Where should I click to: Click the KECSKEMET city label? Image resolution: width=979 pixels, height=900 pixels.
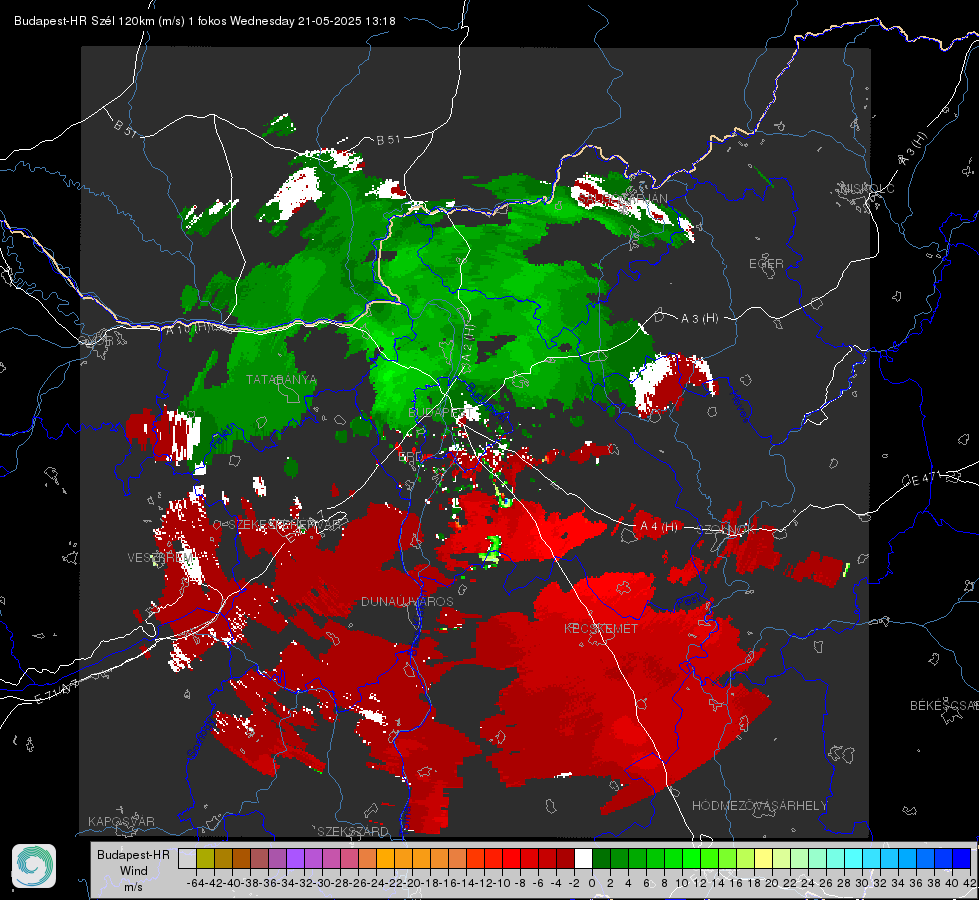pos(601,628)
